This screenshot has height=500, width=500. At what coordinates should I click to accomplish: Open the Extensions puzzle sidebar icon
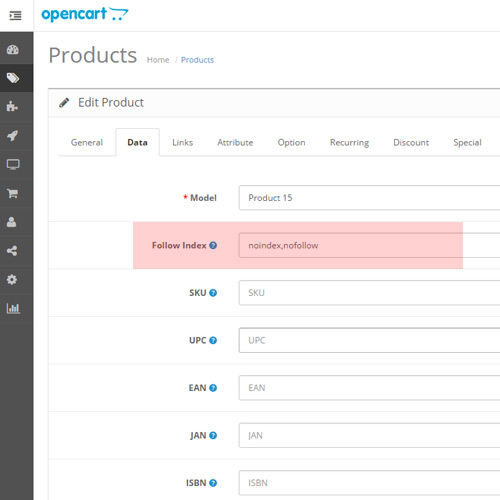[12, 106]
